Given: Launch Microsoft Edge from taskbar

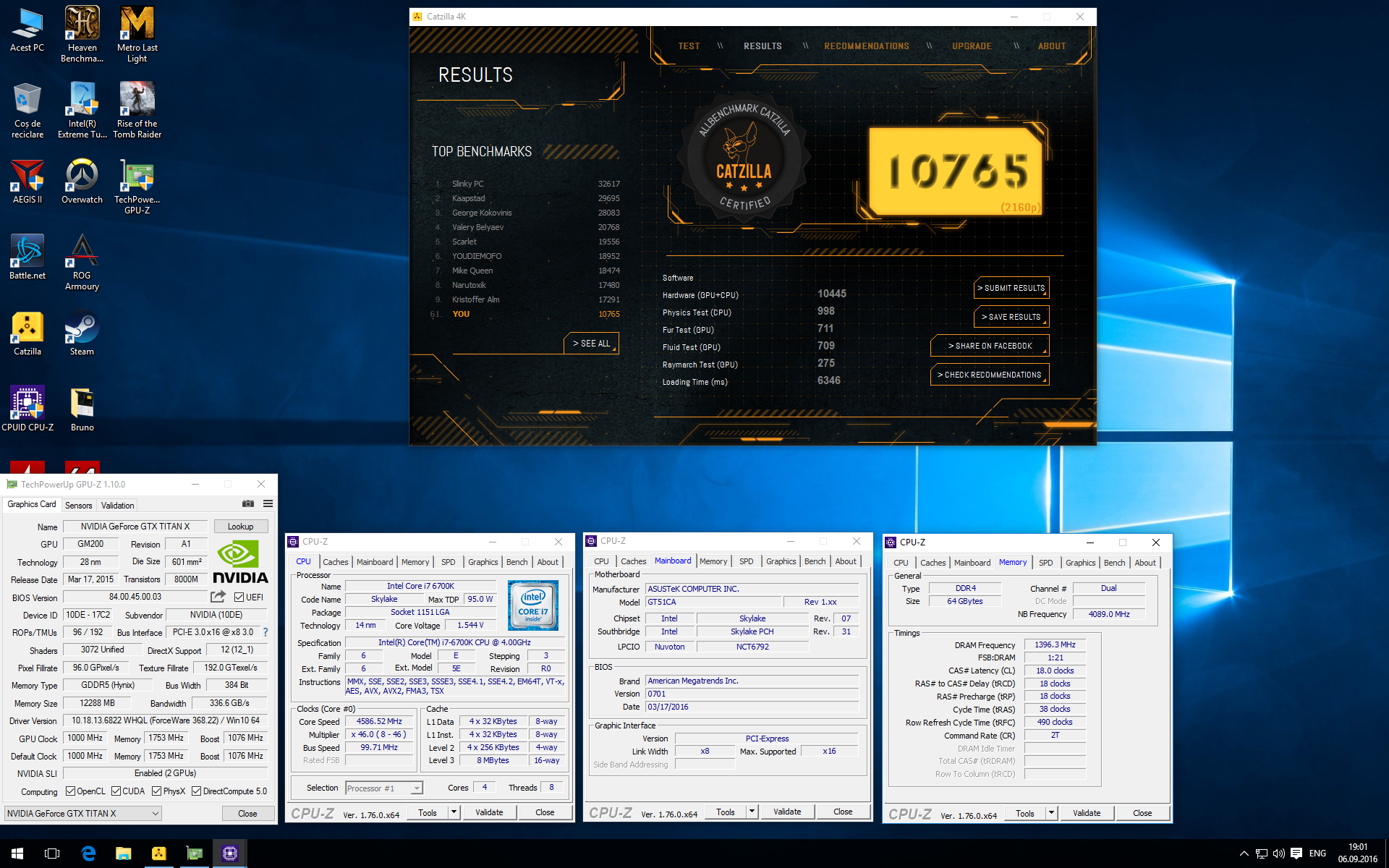Looking at the screenshot, I should [88, 854].
